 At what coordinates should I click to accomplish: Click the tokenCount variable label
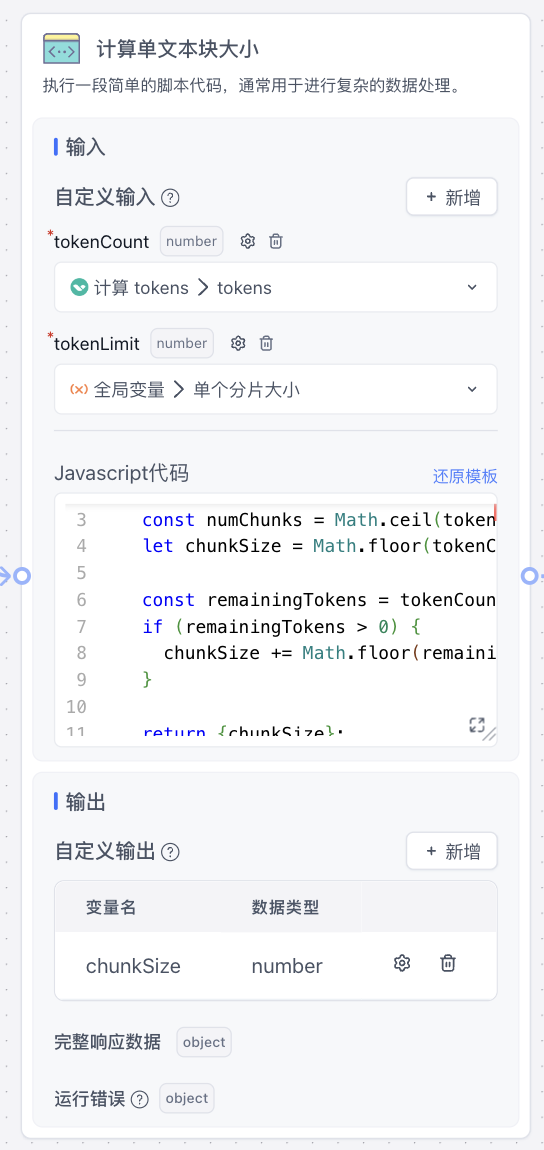point(102,242)
